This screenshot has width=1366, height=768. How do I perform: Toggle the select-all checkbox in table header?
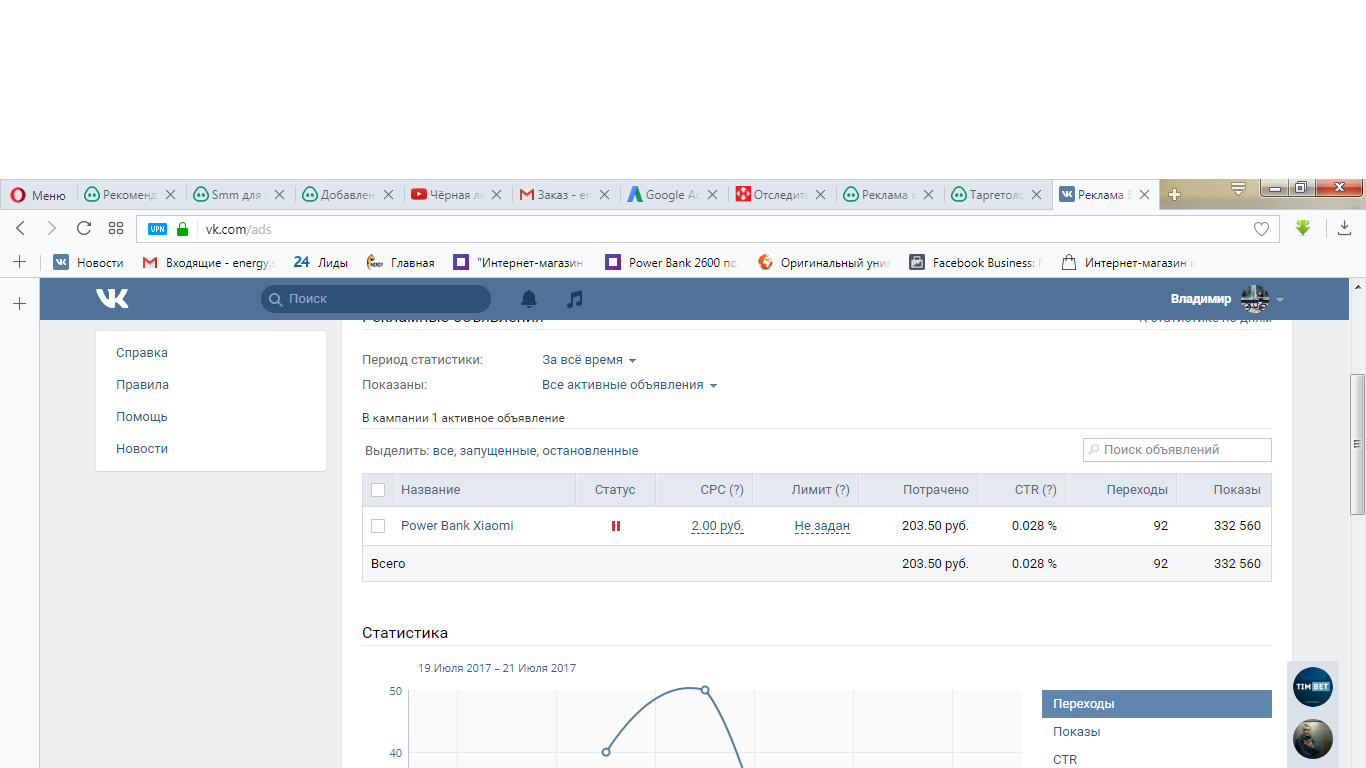378,490
